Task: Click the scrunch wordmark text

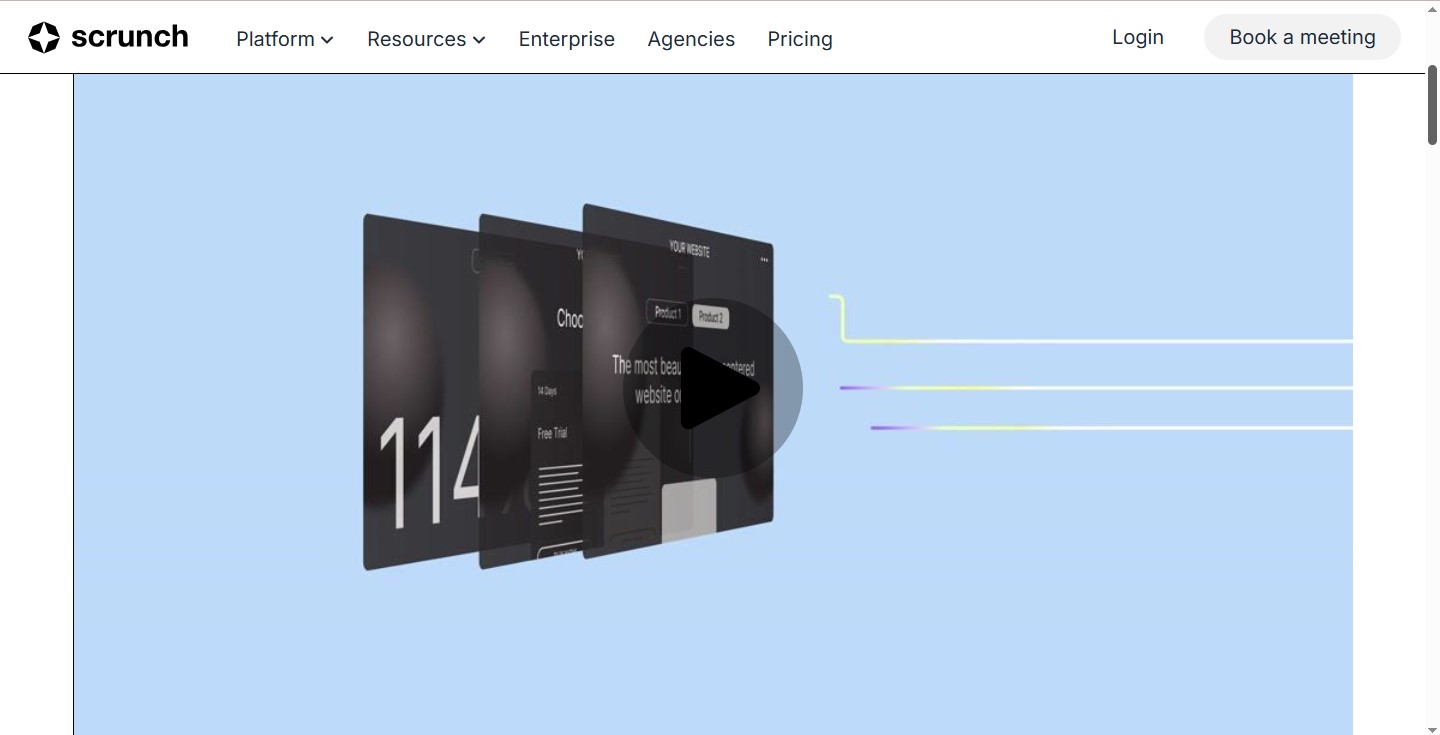Action: pyautogui.click(x=130, y=37)
